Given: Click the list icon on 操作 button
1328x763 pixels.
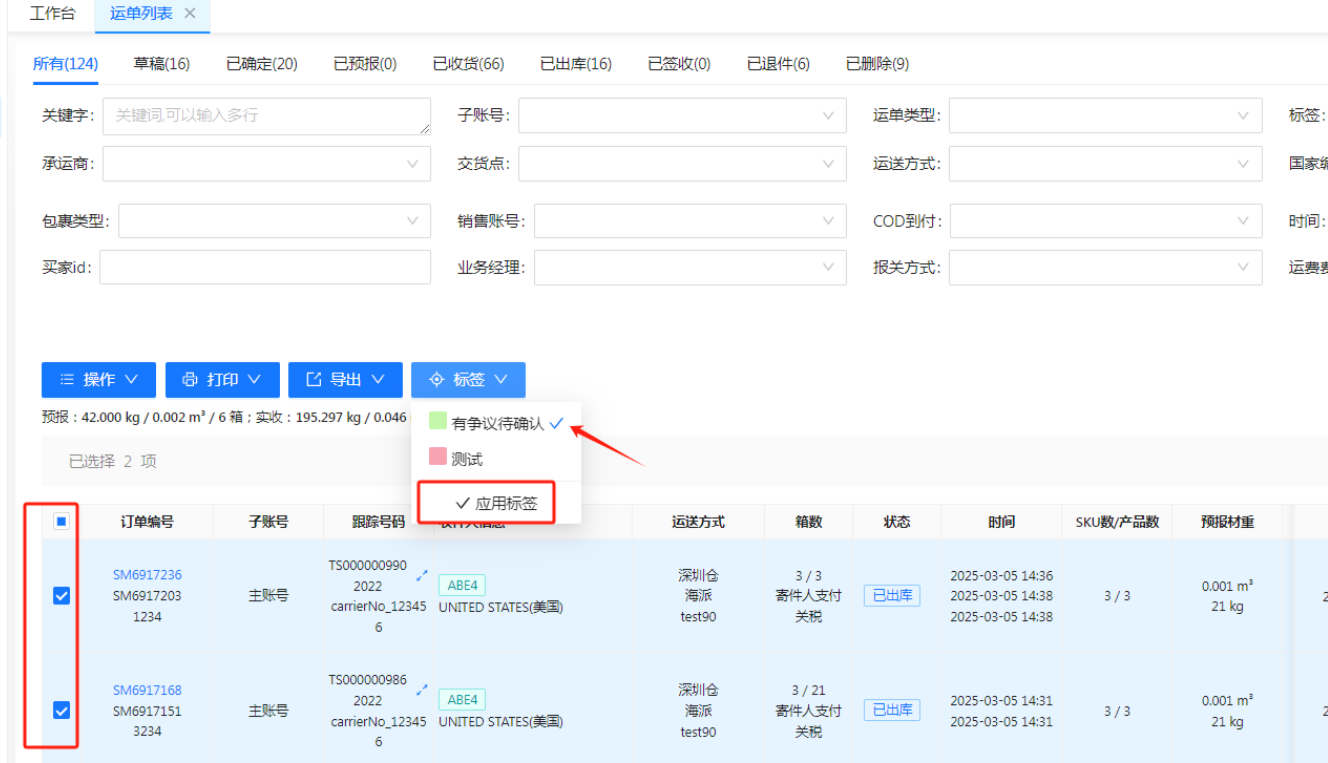Looking at the screenshot, I should click(x=67, y=380).
